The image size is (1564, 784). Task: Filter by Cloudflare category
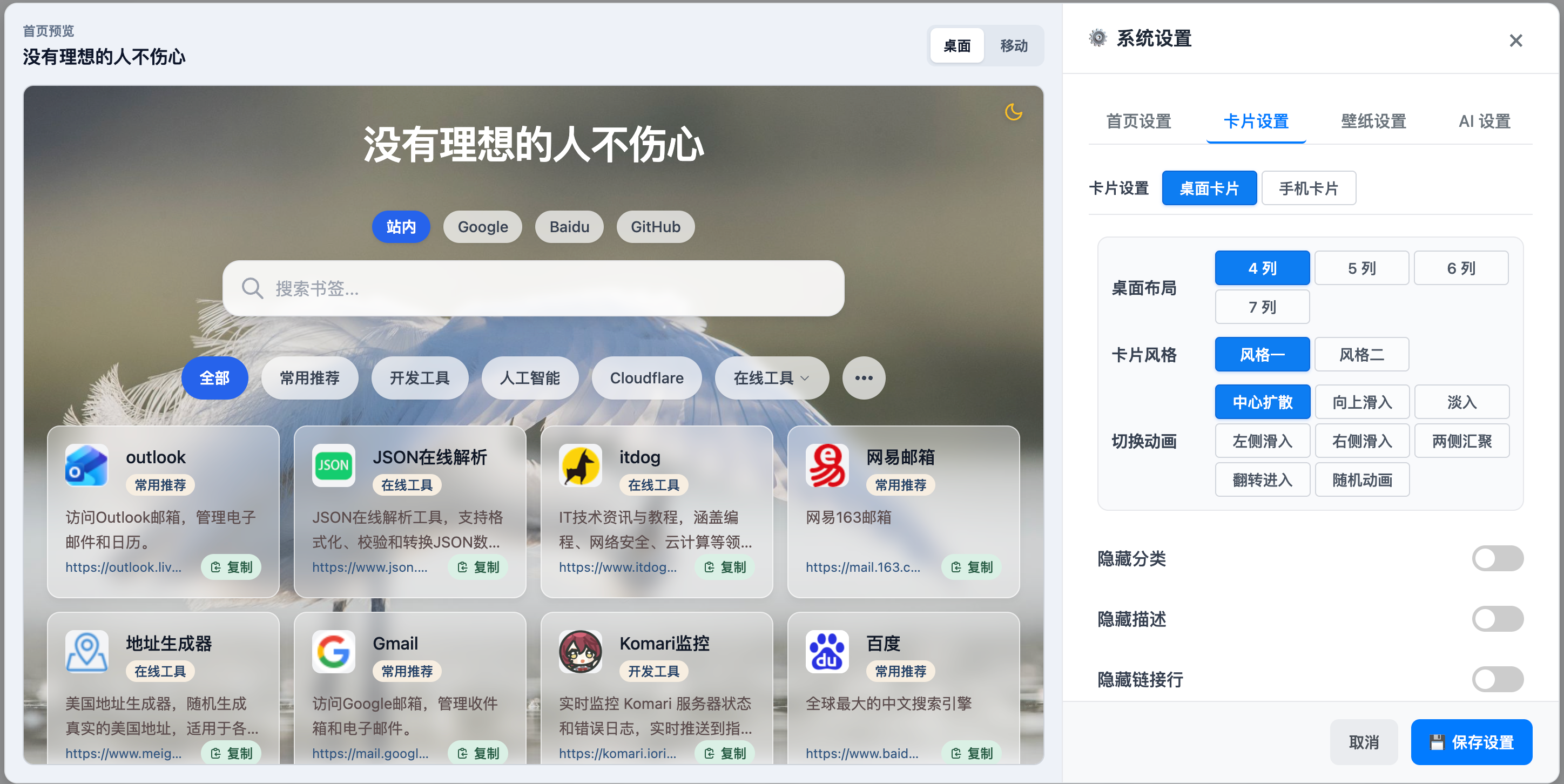point(646,378)
